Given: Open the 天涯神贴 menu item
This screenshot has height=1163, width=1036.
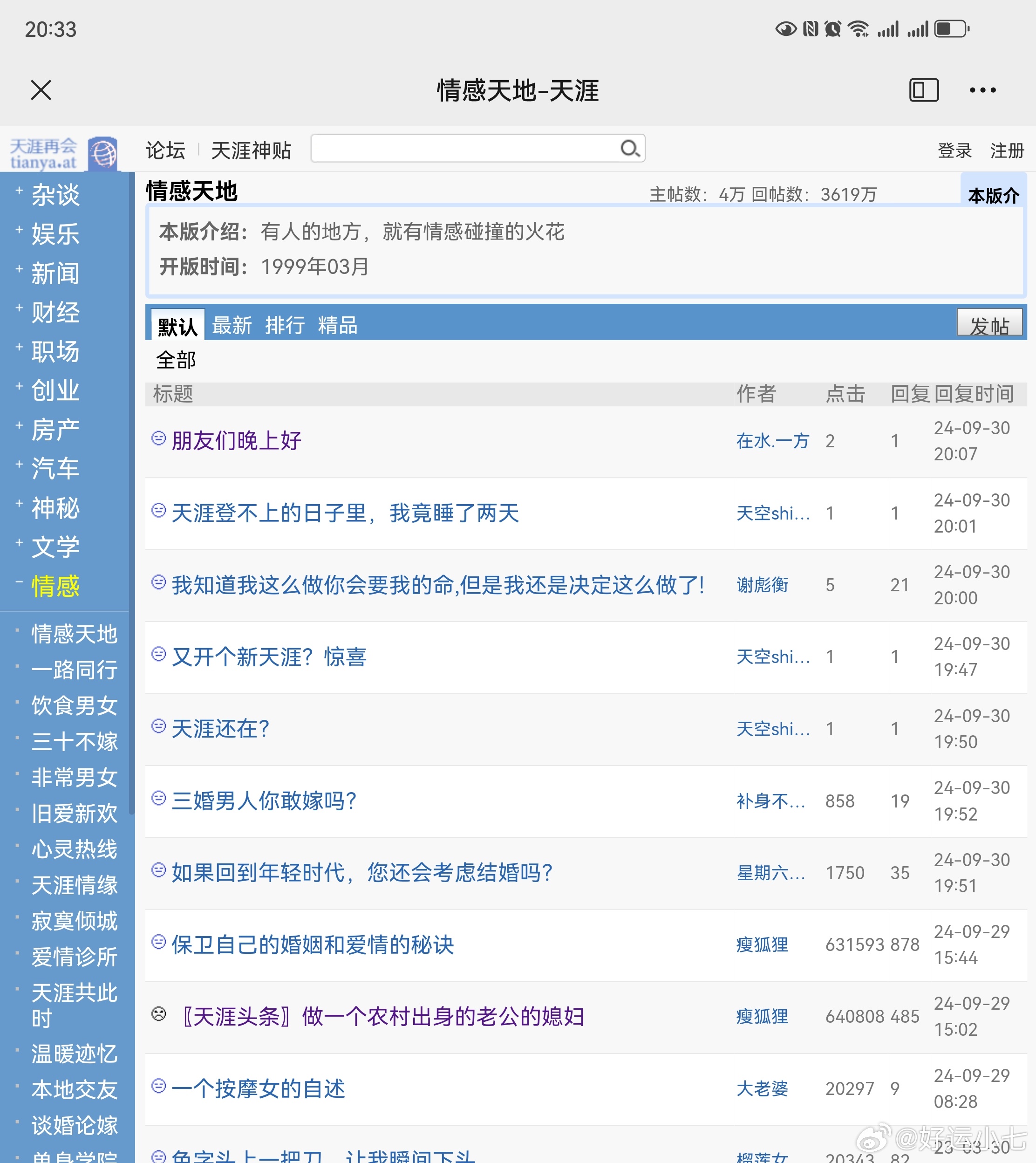Looking at the screenshot, I should click(x=251, y=150).
